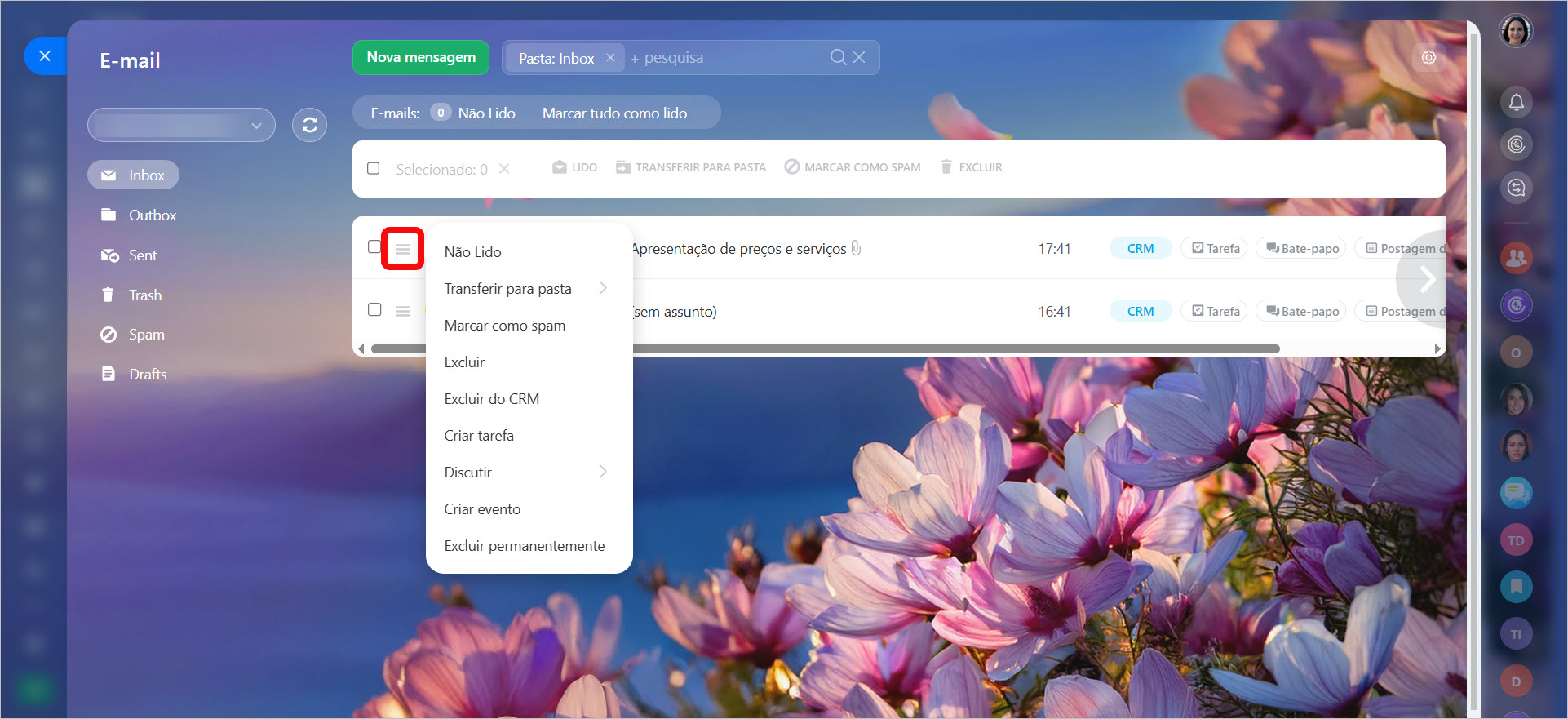Screen dimensions: 1568x719
Task: Click CRM badge on the 17:41 email
Action: pos(1141,248)
